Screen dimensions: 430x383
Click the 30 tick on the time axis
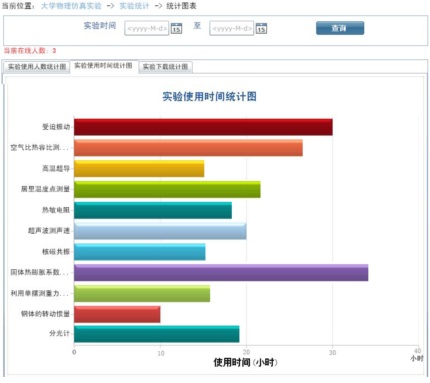click(332, 353)
